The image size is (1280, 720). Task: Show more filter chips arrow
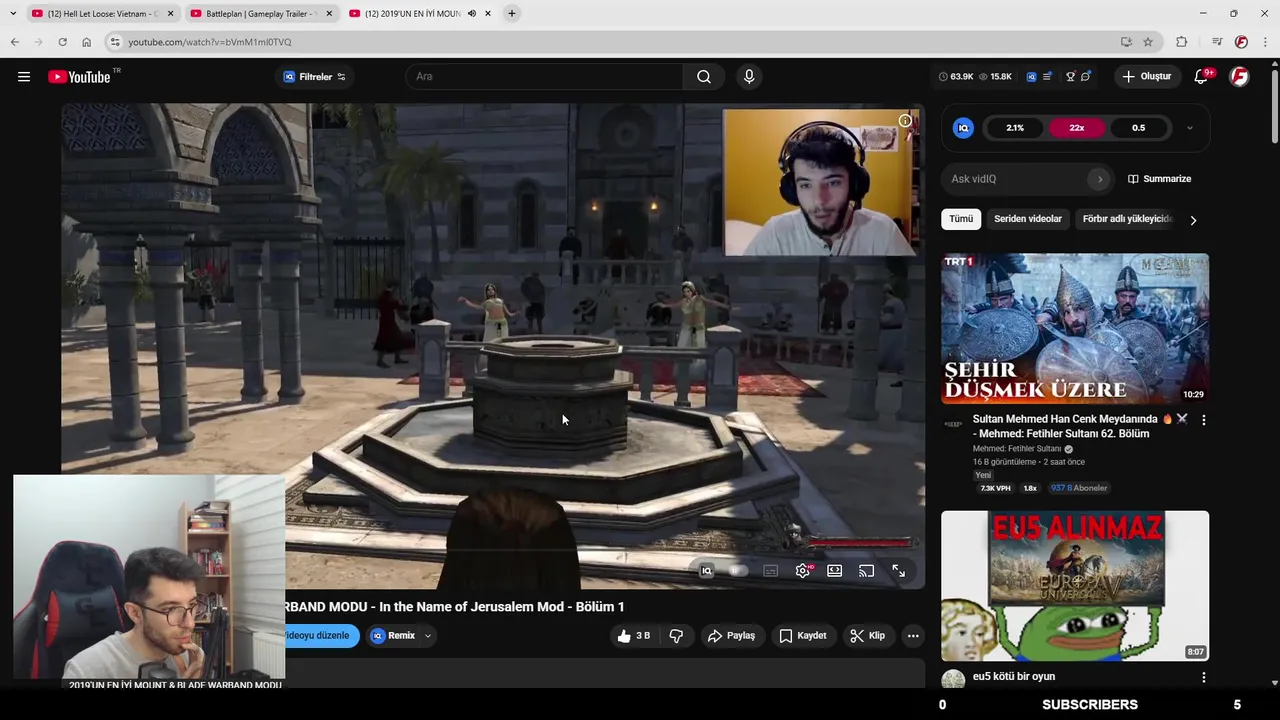1193,220
